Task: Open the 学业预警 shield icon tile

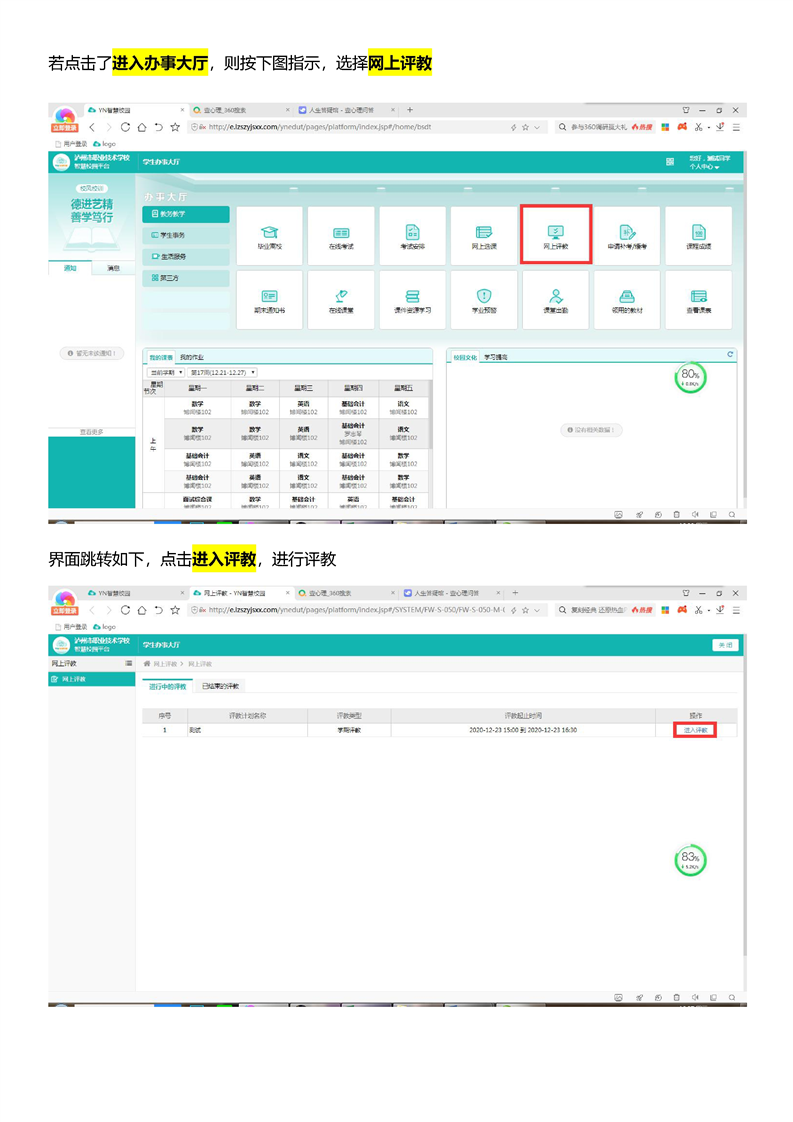Action: [x=484, y=300]
